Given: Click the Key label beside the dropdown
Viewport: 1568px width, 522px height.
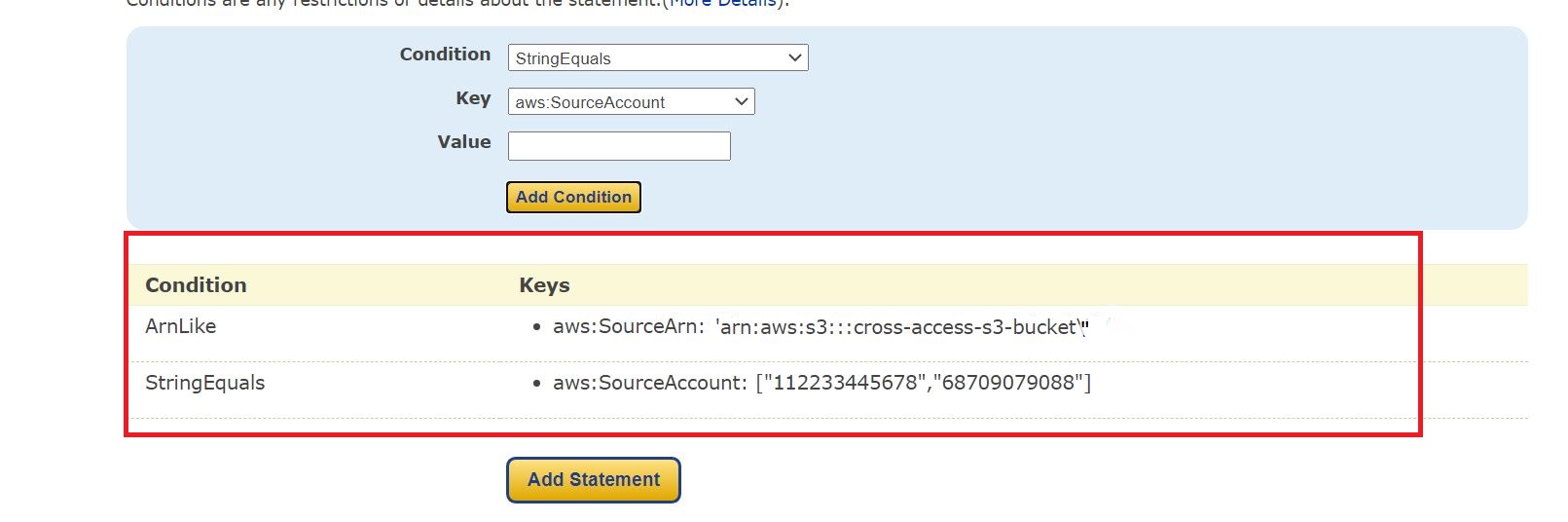Looking at the screenshot, I should pyautogui.click(x=473, y=98).
